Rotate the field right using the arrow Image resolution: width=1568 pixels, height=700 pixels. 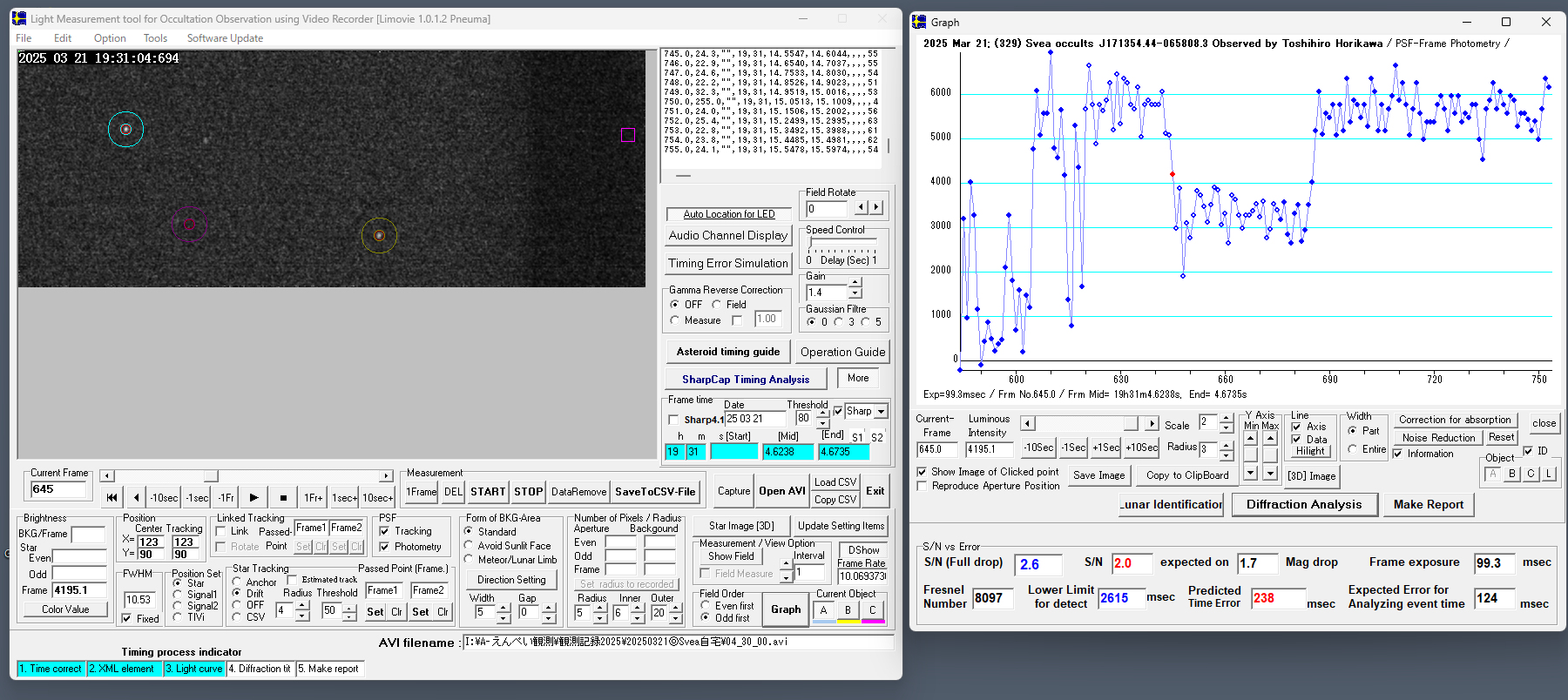[876, 208]
